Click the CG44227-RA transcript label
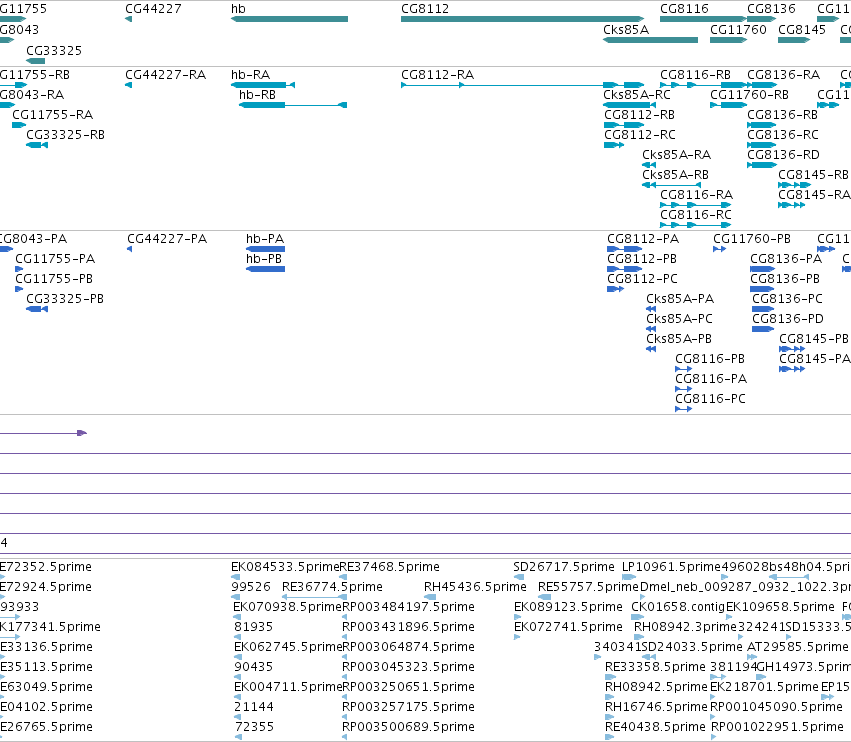This screenshot has height=742, width=851. 166,74
